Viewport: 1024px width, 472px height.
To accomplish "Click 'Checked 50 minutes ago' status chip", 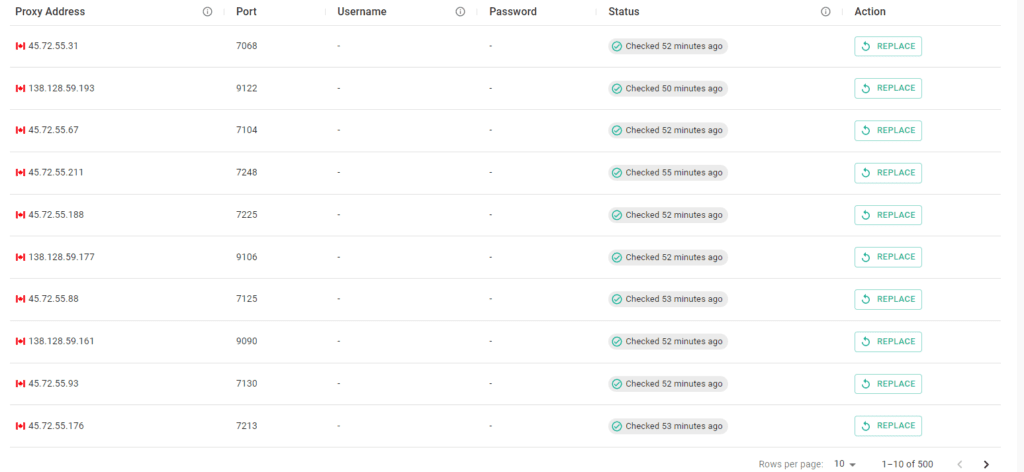I will tap(667, 88).
